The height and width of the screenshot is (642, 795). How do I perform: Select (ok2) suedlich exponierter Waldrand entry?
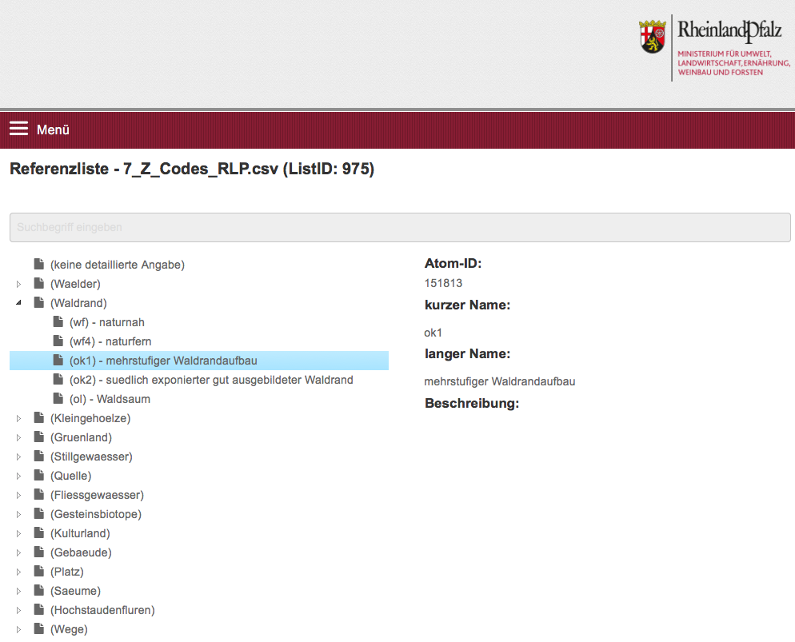pos(211,380)
